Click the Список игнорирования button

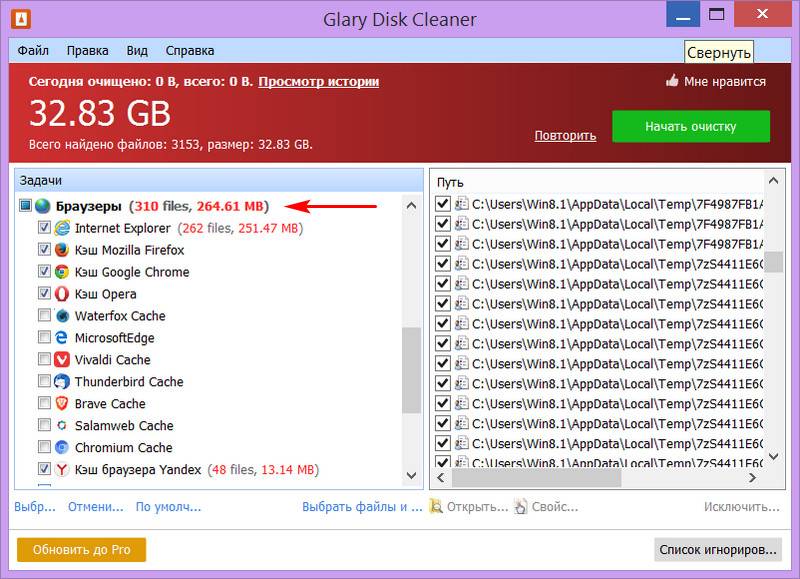coord(717,550)
